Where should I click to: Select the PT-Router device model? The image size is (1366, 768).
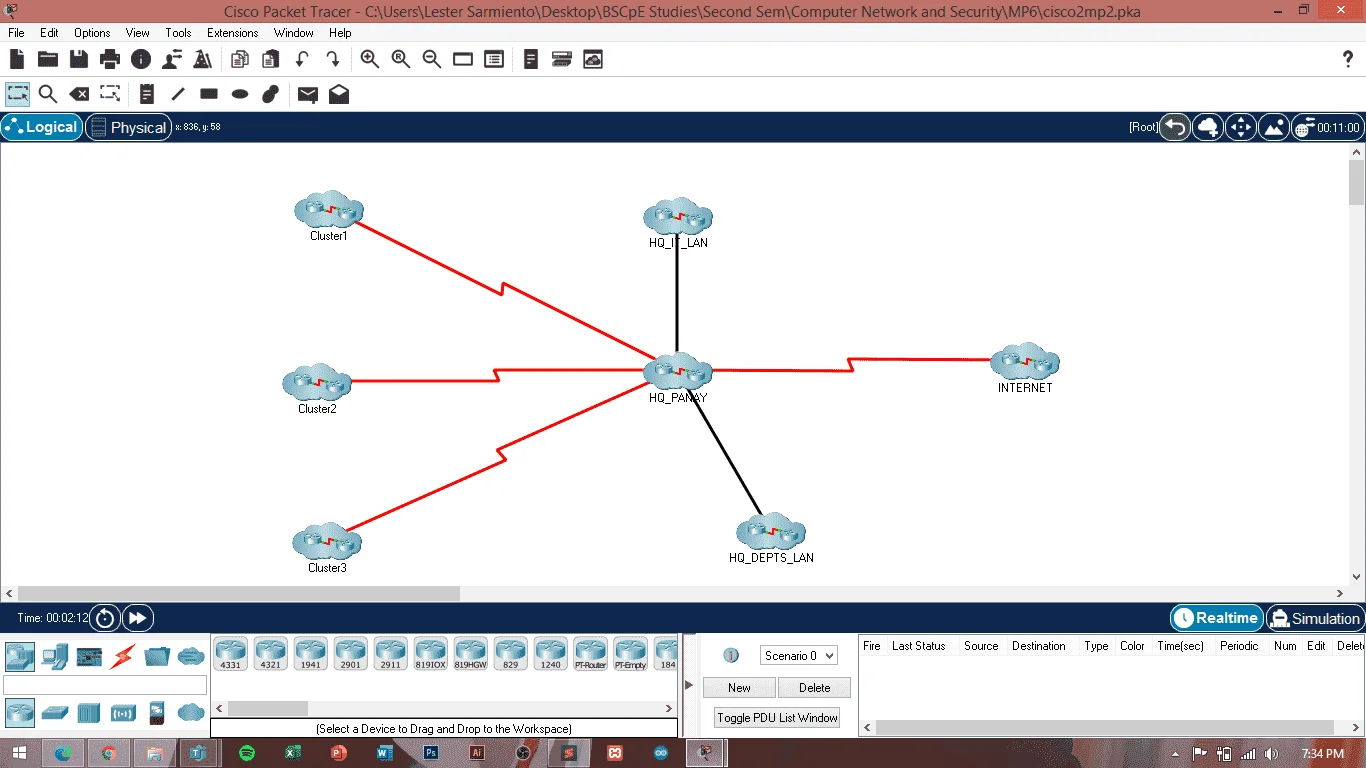point(591,653)
